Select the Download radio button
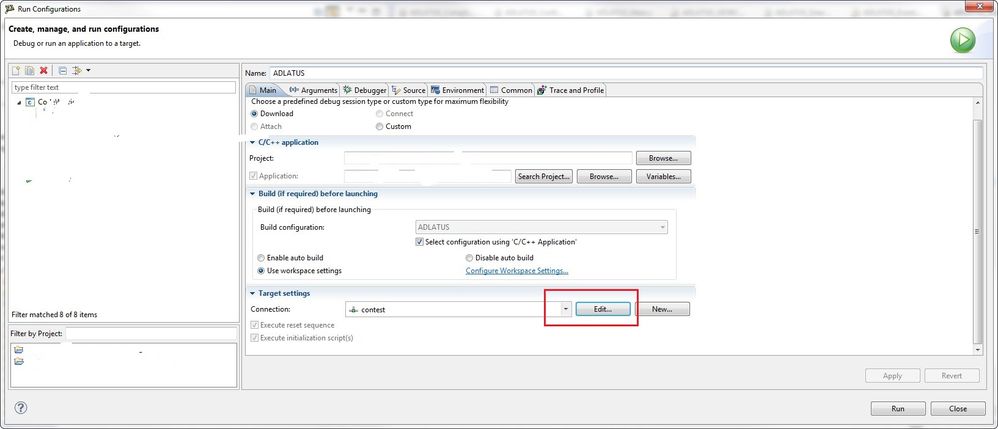Screen dimensions: 998x429 [255, 113]
